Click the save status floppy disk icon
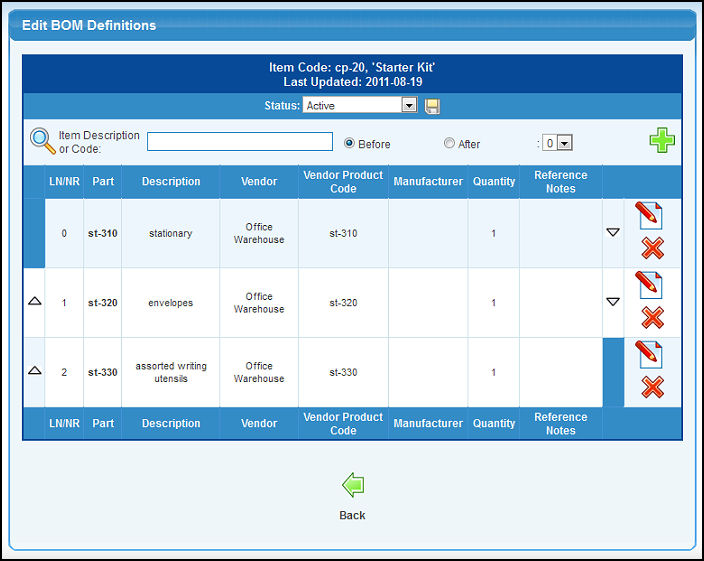 [x=432, y=106]
